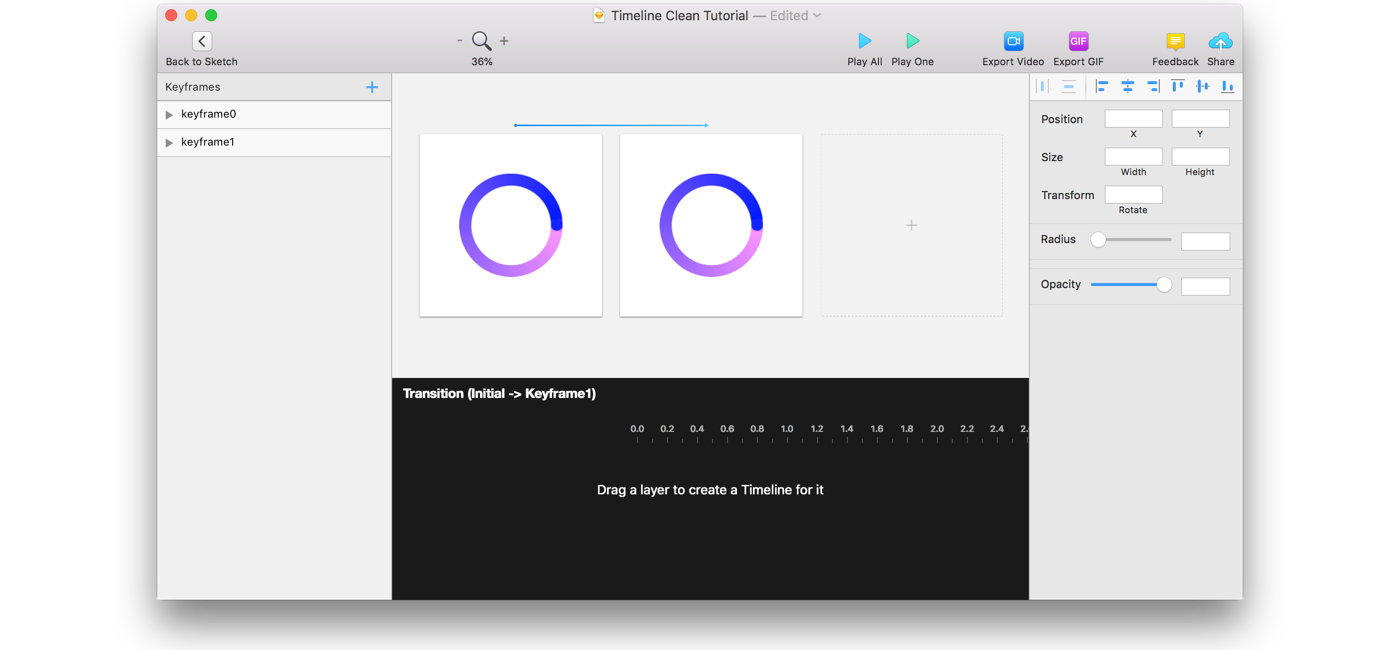This screenshot has height=650, width=1400.
Task: Click the Play All button
Action: pyautogui.click(x=865, y=41)
